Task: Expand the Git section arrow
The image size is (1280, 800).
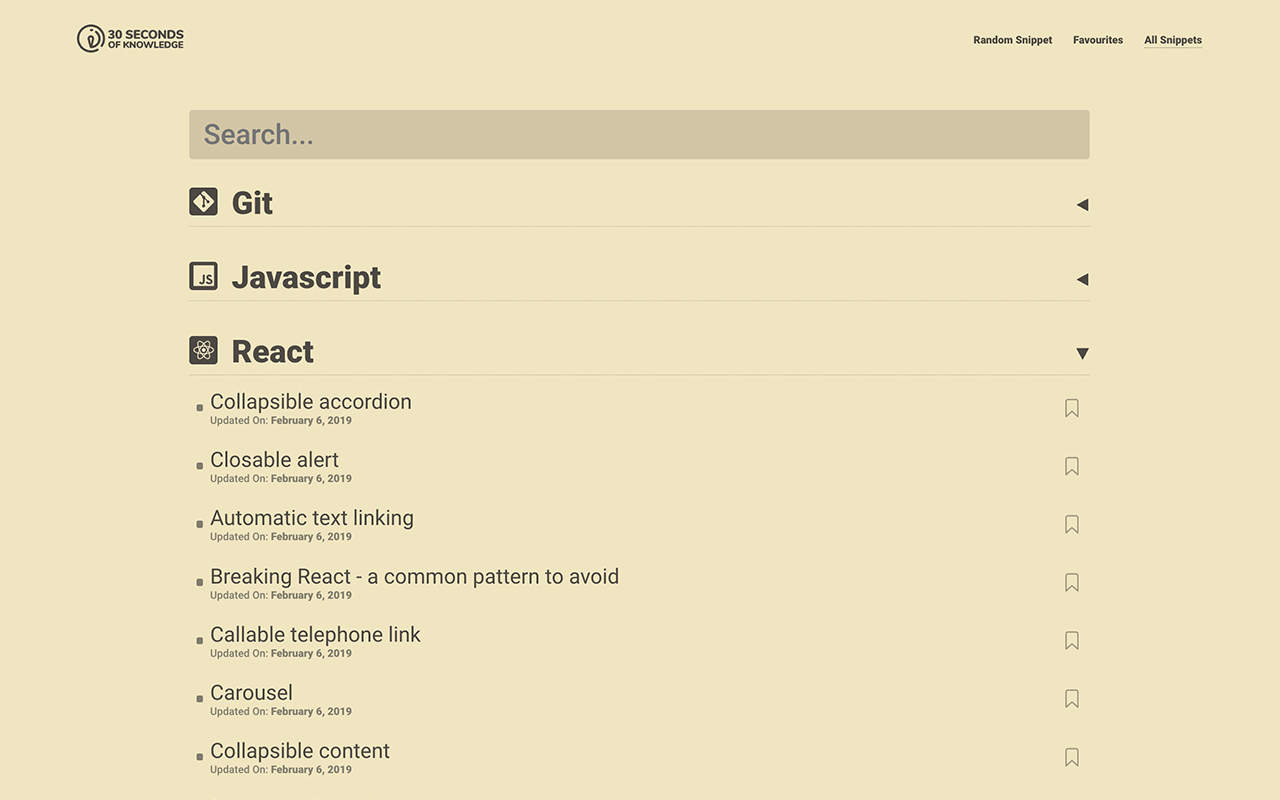Action: point(1081,205)
